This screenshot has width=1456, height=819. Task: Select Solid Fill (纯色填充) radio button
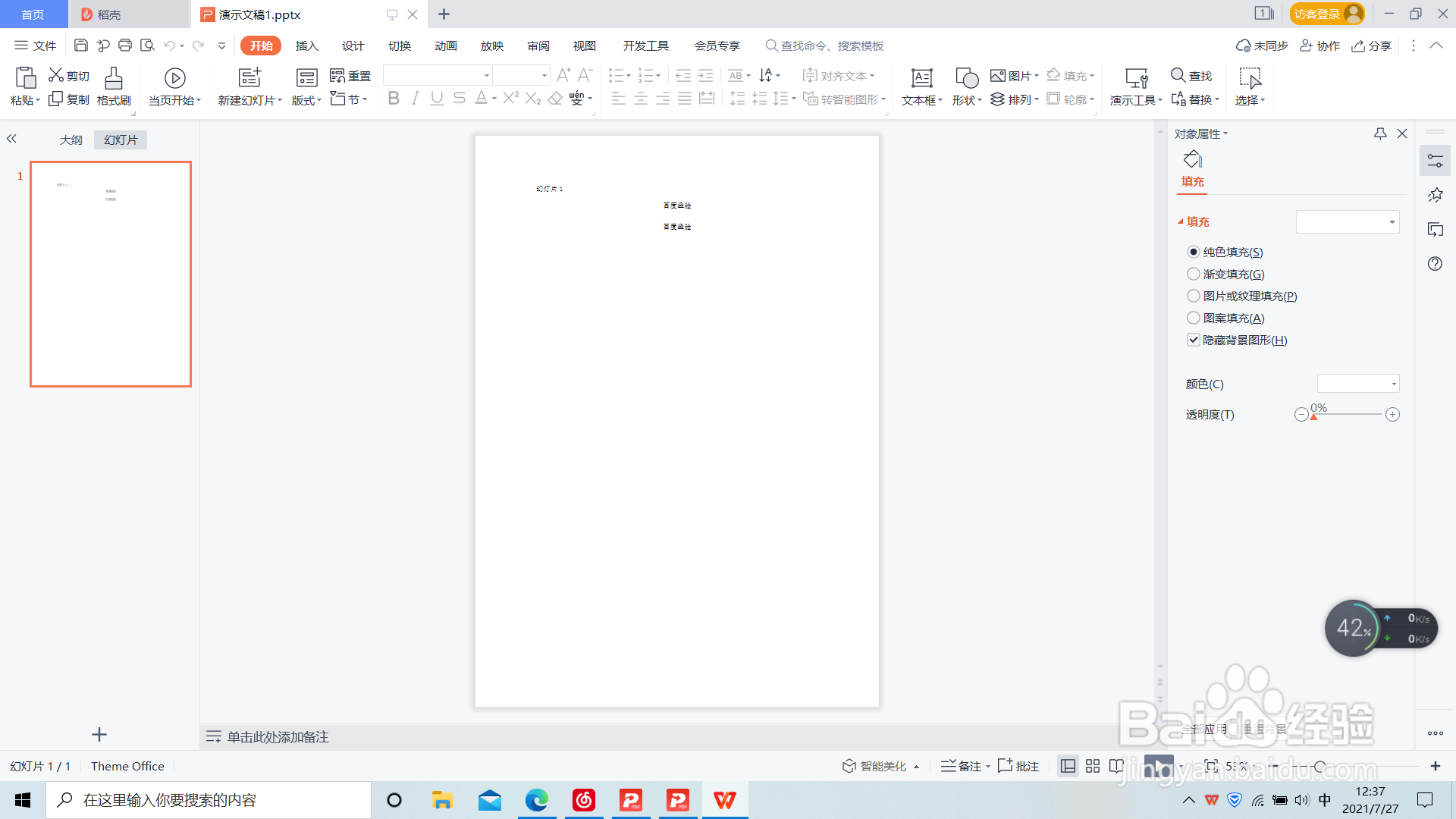tap(1194, 252)
